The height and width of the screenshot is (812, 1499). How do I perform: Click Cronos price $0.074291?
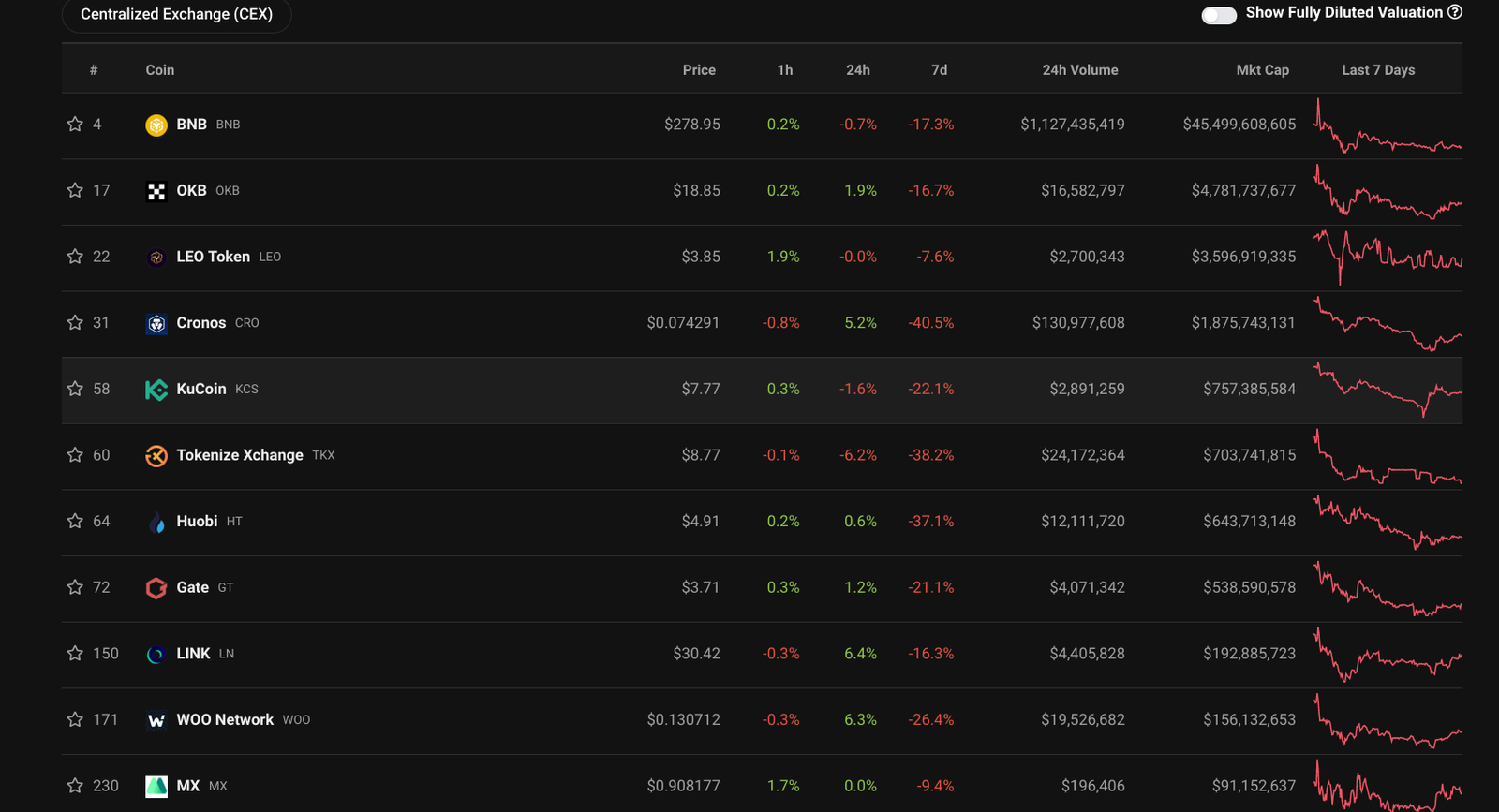683,323
